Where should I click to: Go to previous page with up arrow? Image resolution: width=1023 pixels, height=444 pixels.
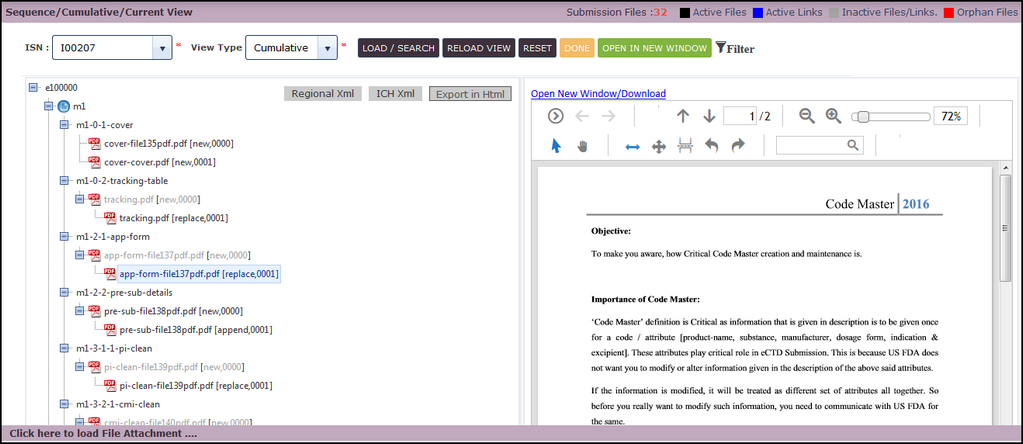[x=683, y=116]
